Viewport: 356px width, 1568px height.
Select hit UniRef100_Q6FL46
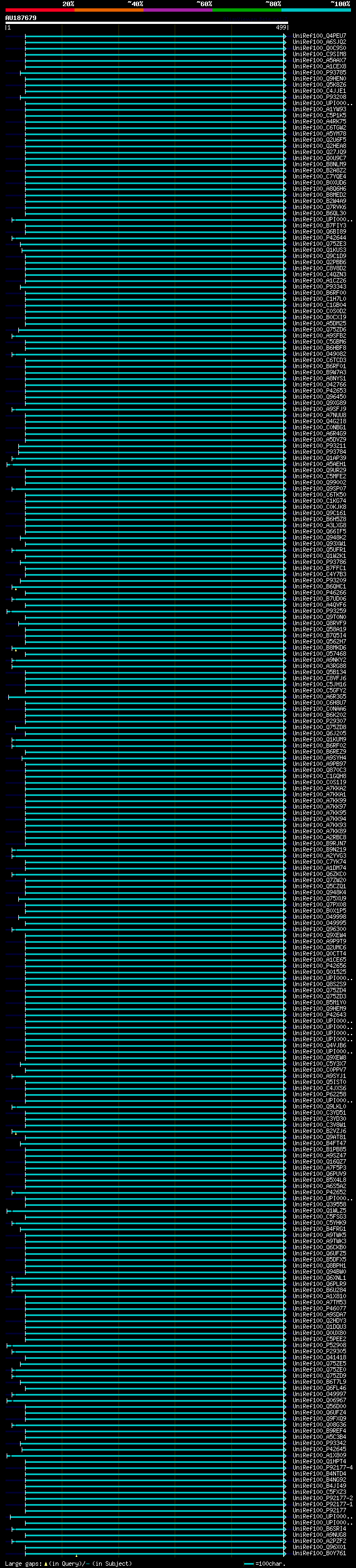[319, 1387]
